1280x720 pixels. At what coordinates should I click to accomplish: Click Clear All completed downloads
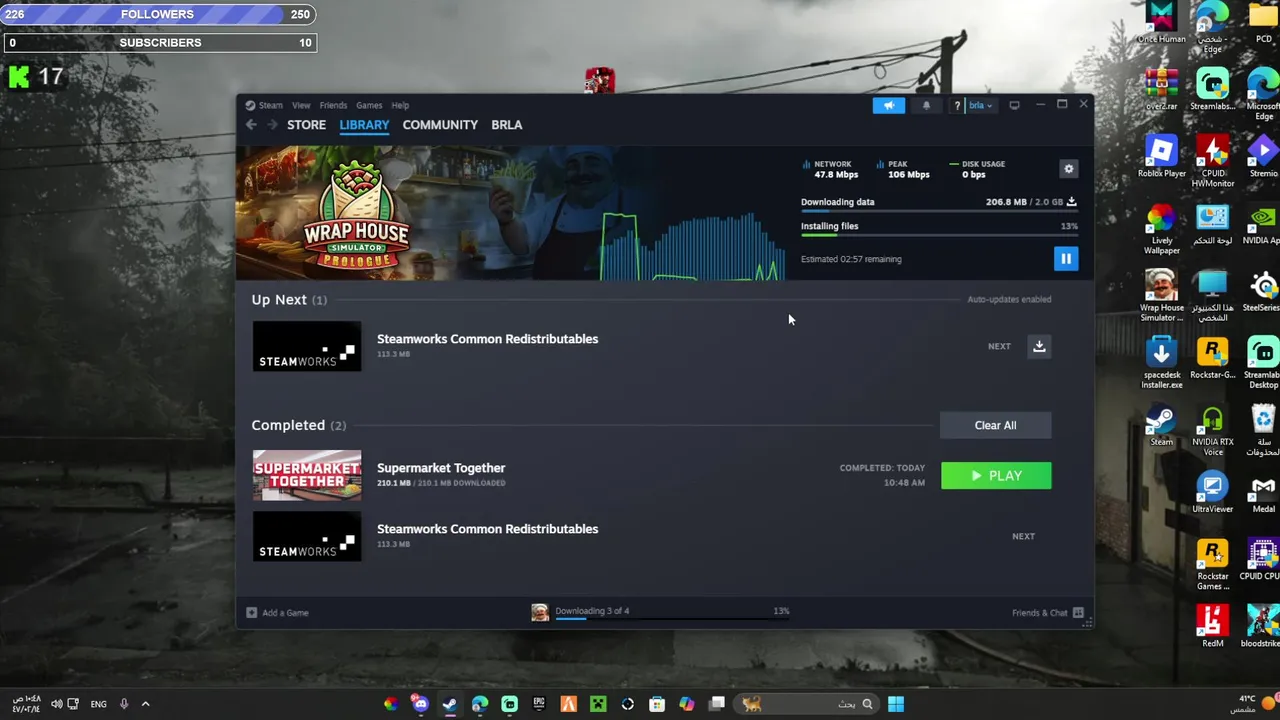(x=995, y=425)
